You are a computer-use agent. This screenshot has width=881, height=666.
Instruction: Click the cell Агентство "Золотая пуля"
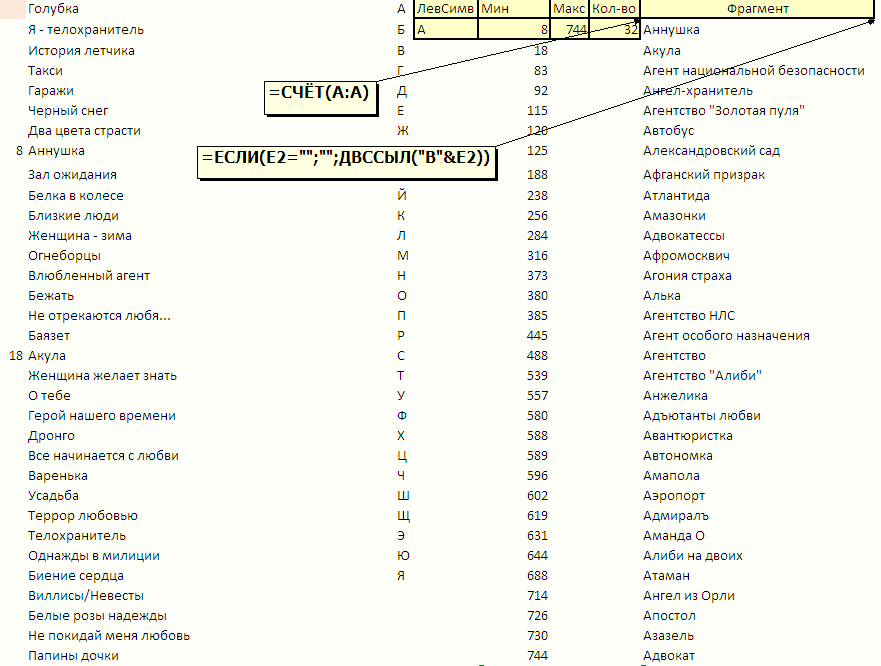pos(724,111)
